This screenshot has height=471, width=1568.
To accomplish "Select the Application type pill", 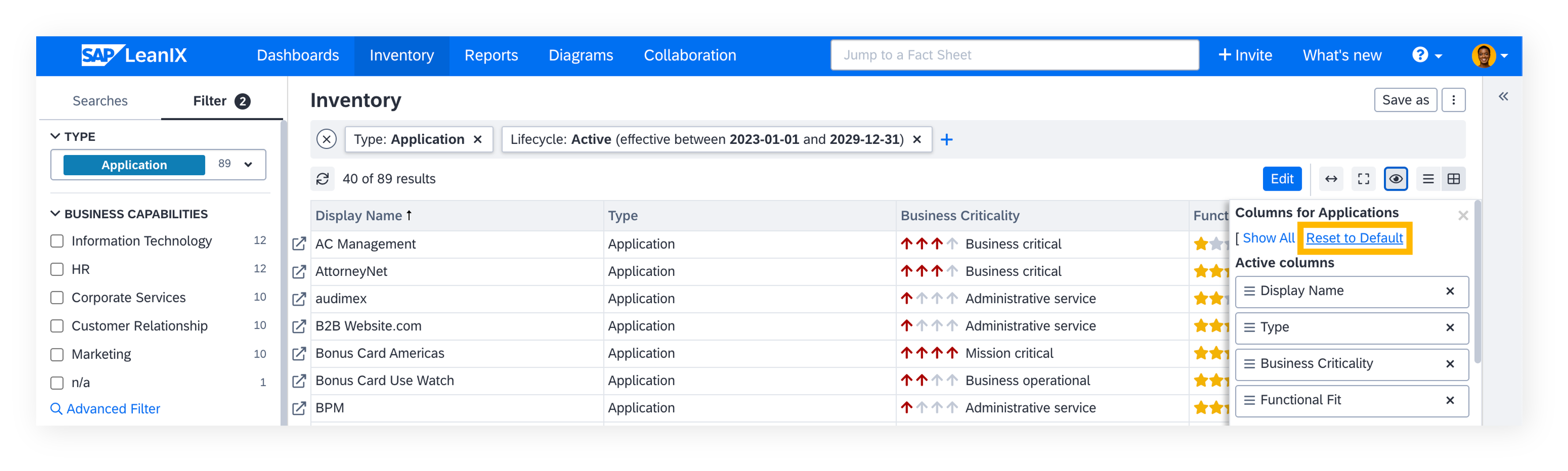I will 134,165.
